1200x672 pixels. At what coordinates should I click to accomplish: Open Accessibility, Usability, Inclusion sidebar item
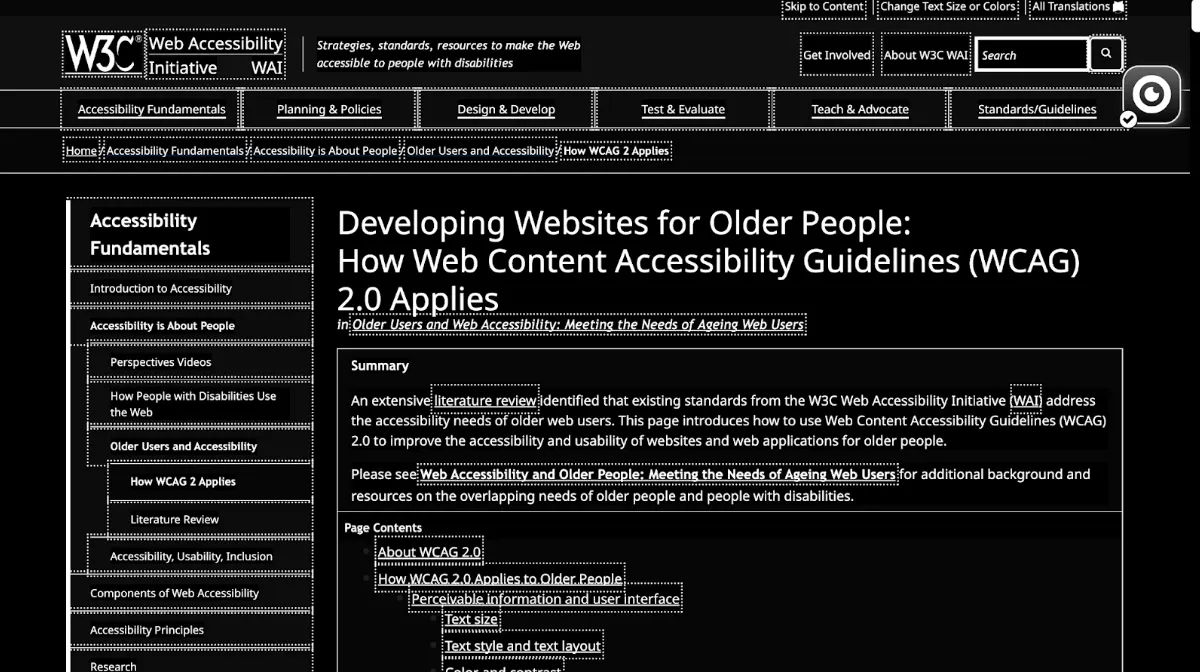200,556
